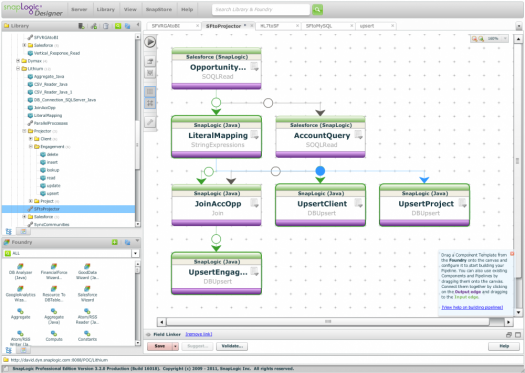Click the gray connector circle above AccountQuery
The width and height of the screenshot is (525, 373).
tap(268, 103)
